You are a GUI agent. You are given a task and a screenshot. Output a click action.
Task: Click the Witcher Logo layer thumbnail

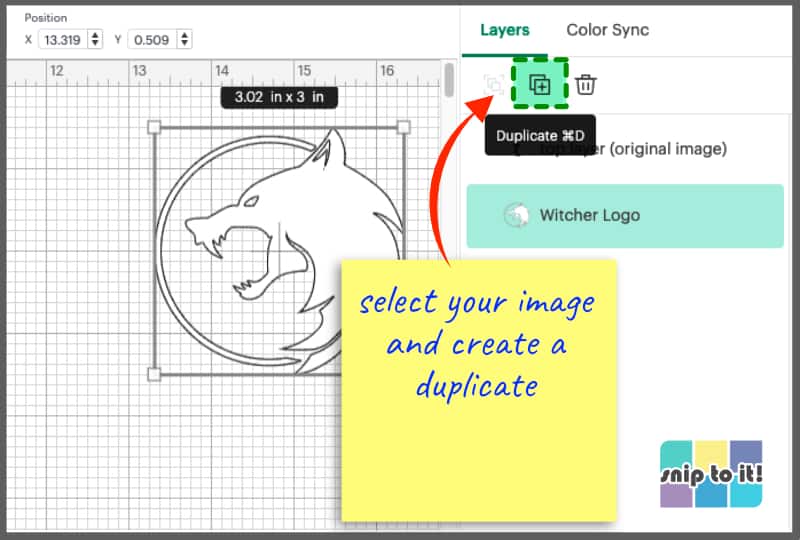click(516, 215)
